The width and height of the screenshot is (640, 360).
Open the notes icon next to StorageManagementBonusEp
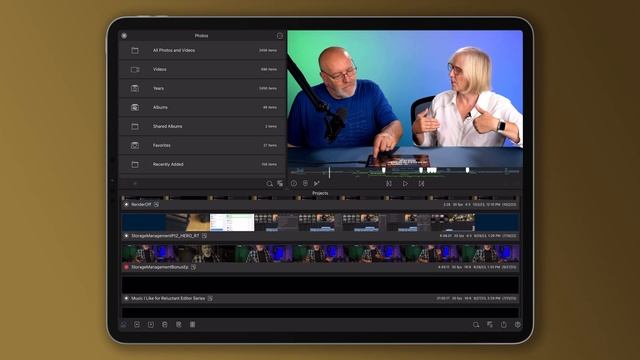coord(193,267)
